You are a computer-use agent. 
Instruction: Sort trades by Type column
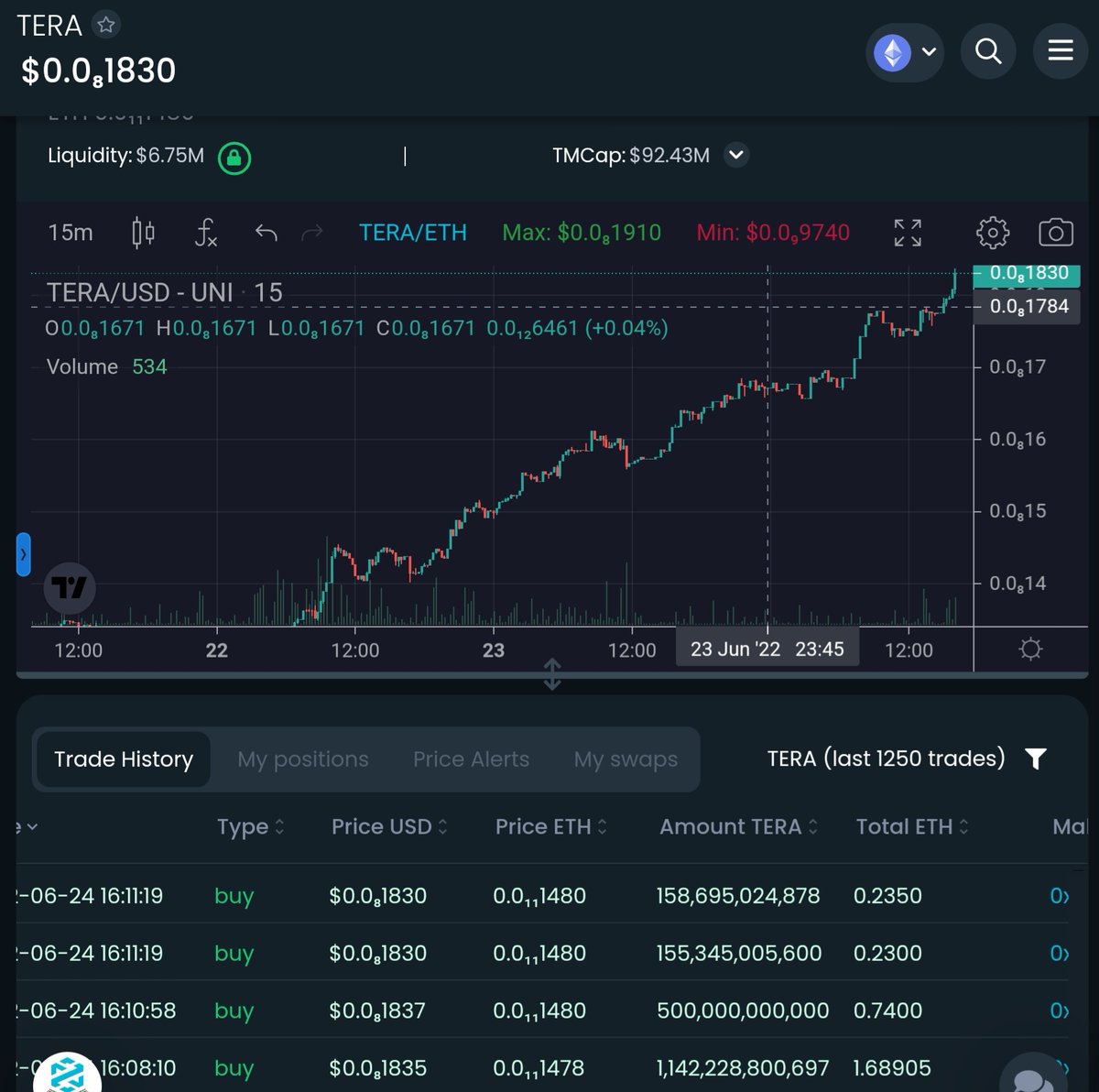tap(251, 827)
